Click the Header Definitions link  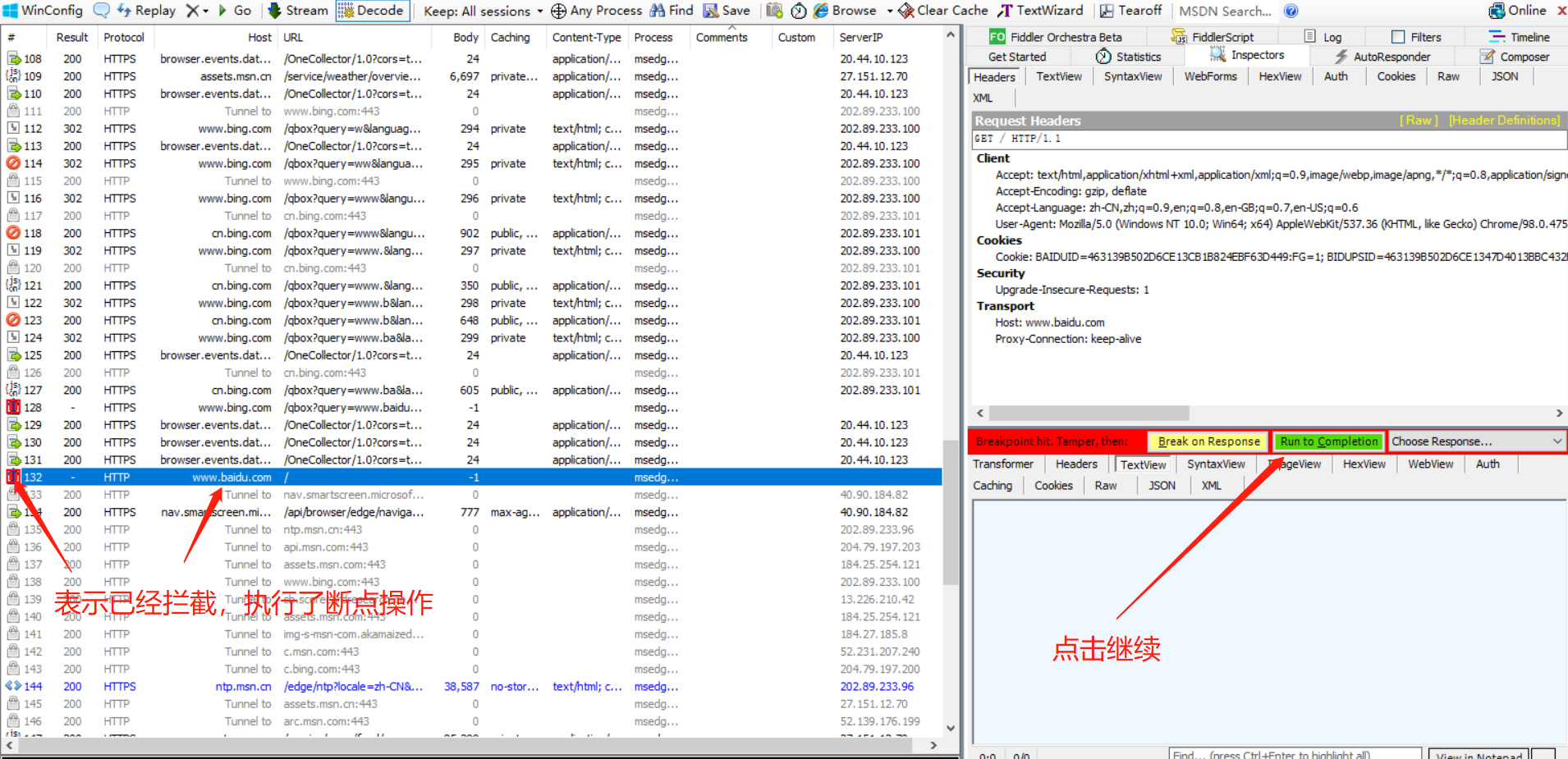(1504, 121)
